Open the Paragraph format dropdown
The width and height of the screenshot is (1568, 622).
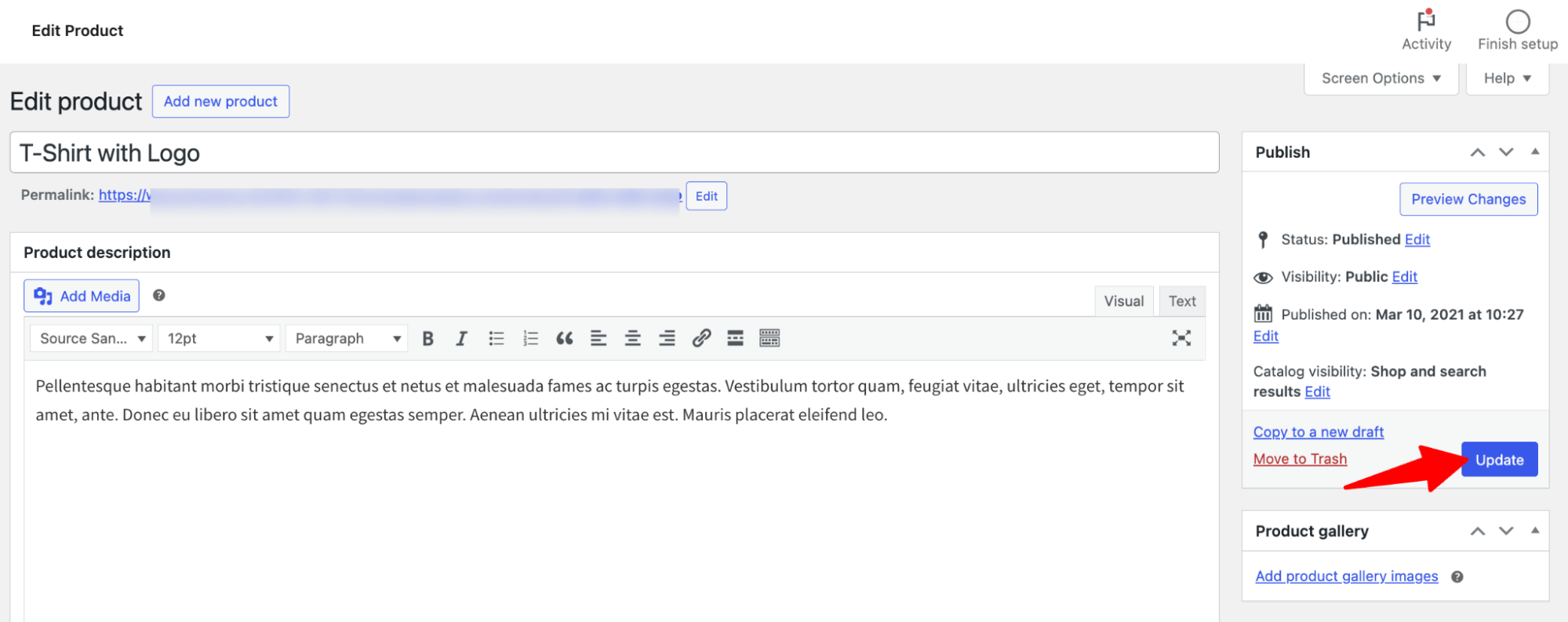(347, 338)
